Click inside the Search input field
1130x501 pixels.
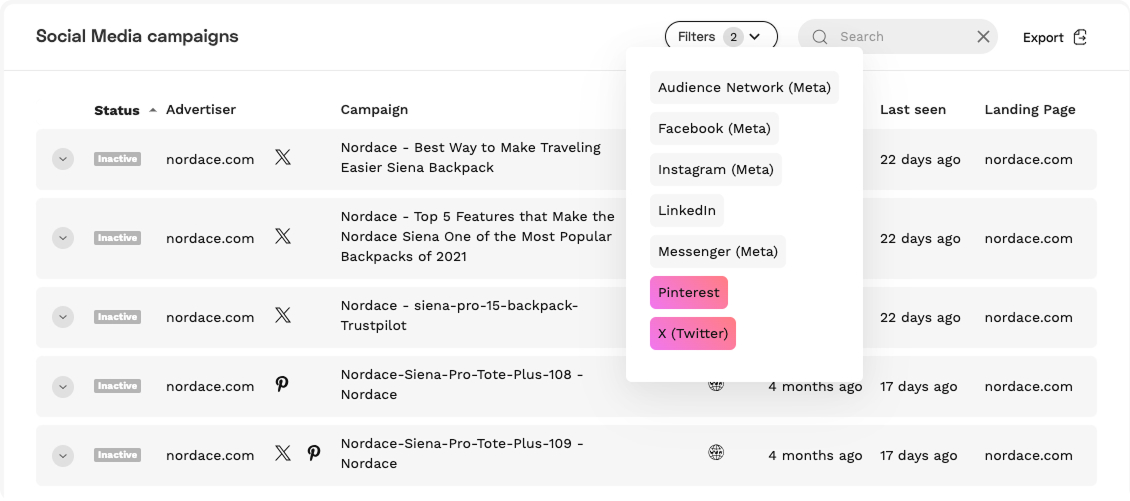pos(900,37)
